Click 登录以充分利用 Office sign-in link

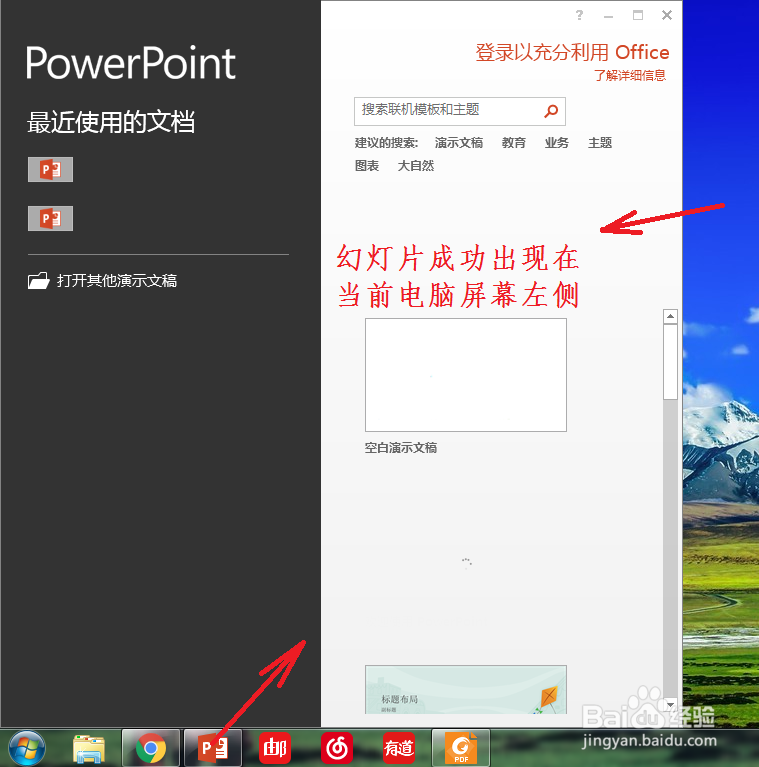tap(572, 52)
